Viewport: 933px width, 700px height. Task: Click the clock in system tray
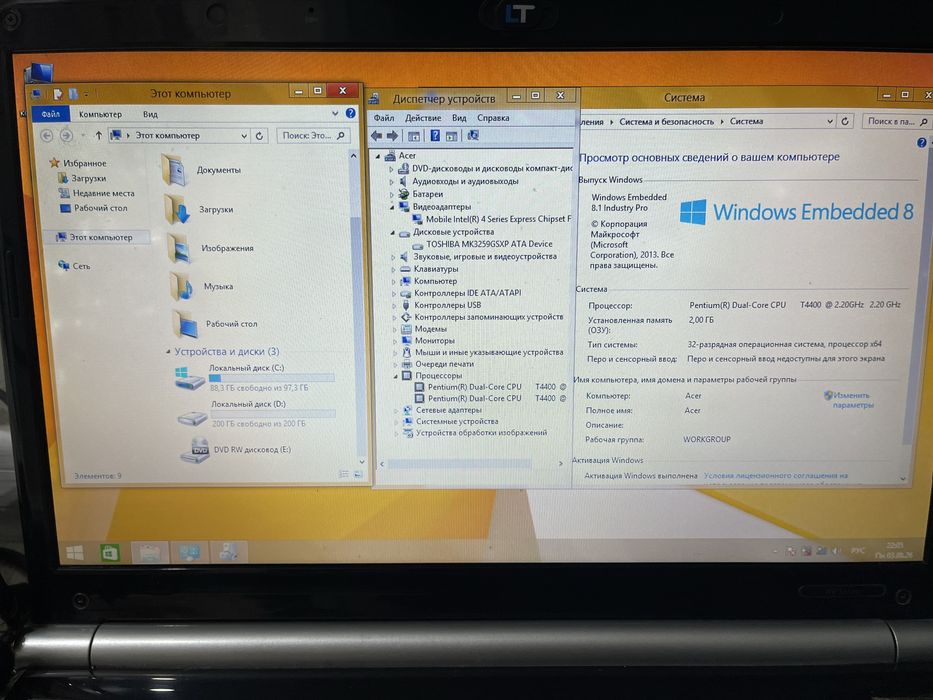click(x=894, y=549)
